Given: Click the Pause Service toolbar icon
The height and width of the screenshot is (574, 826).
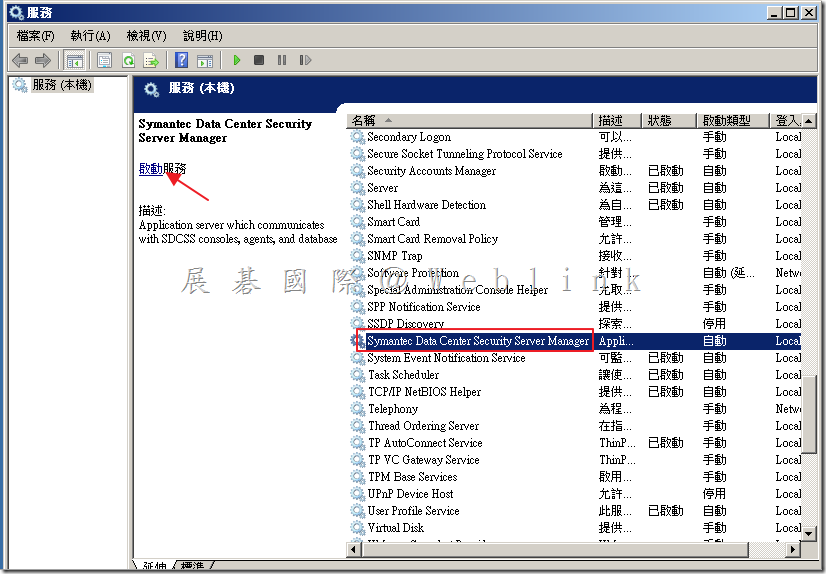Looking at the screenshot, I should point(281,60).
